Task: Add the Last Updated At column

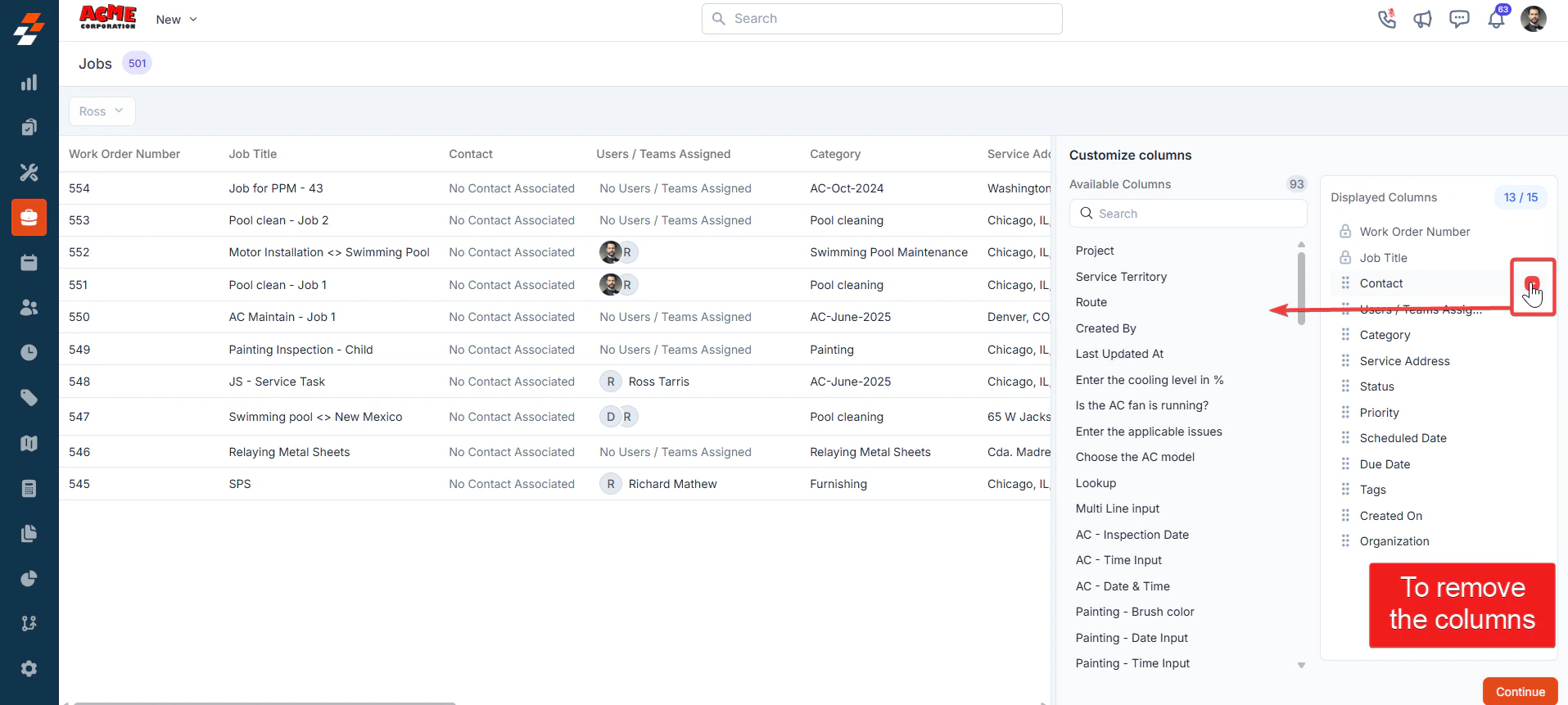Action: tap(1119, 354)
